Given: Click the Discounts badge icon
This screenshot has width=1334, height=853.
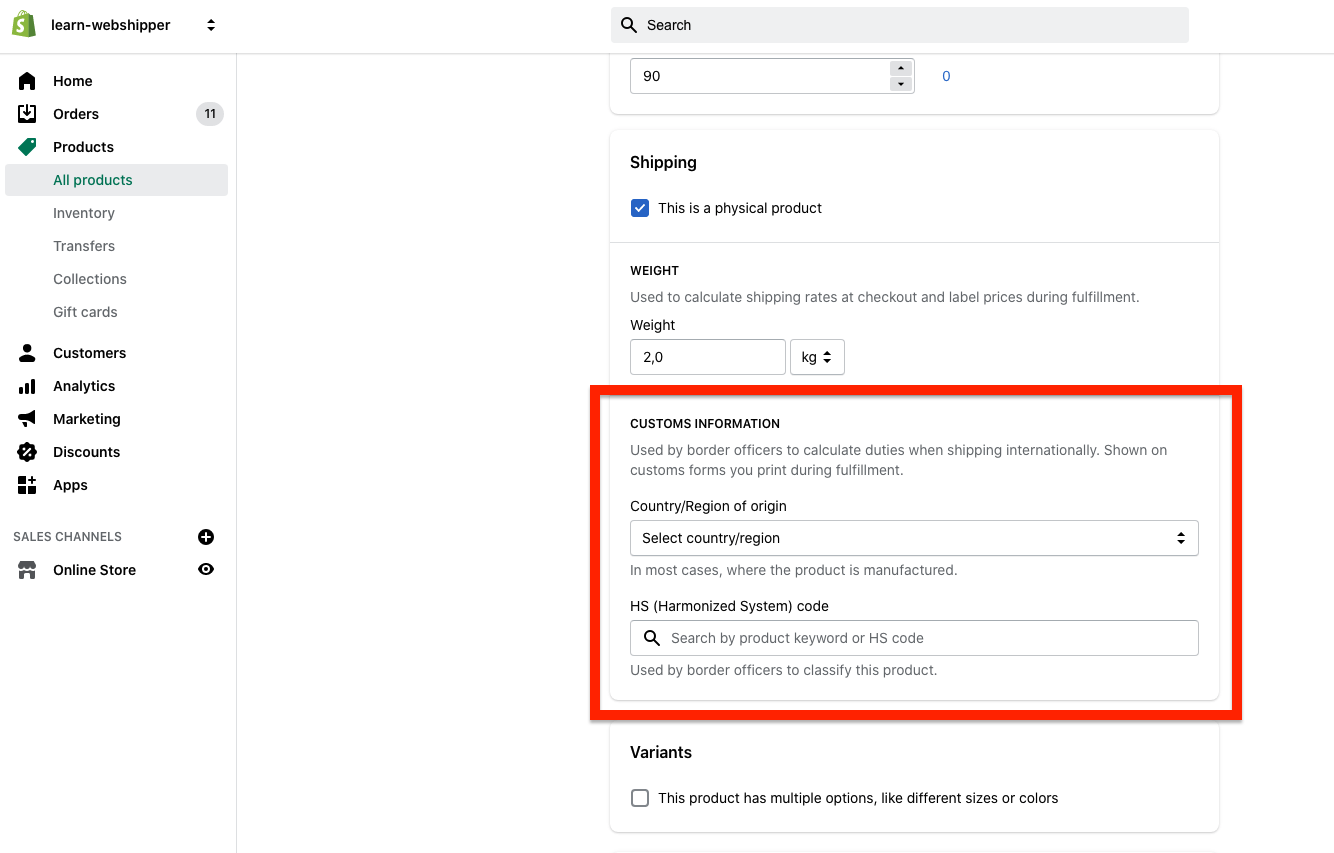Looking at the screenshot, I should tap(27, 452).
